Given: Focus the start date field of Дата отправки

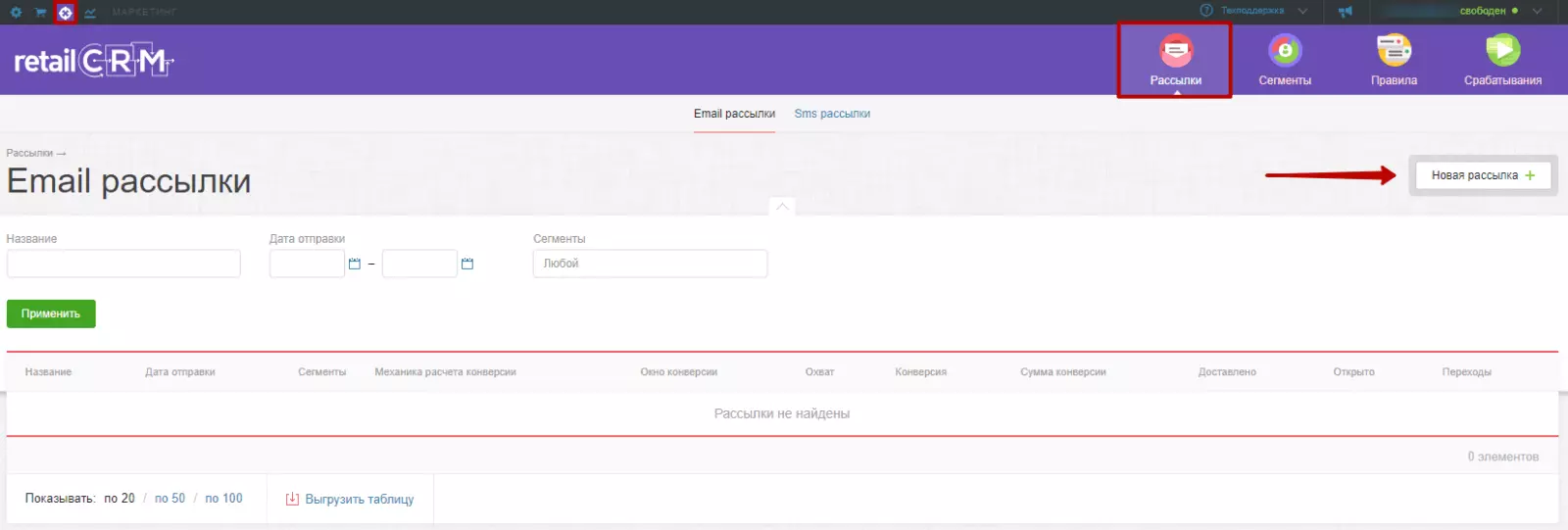Looking at the screenshot, I should click(307, 264).
